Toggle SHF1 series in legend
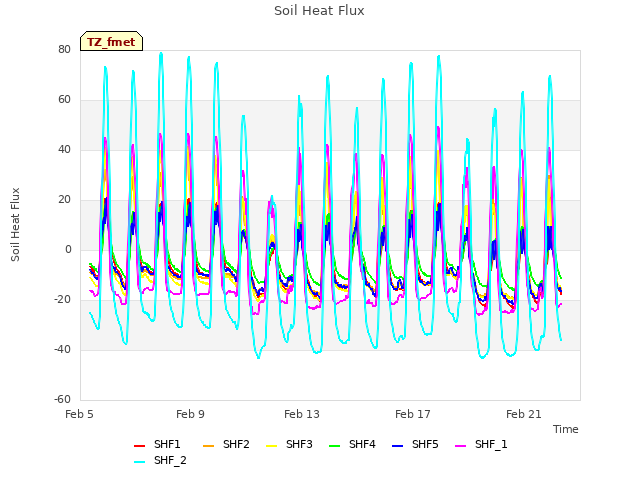Viewport: 640px width, 480px height. pos(157,444)
